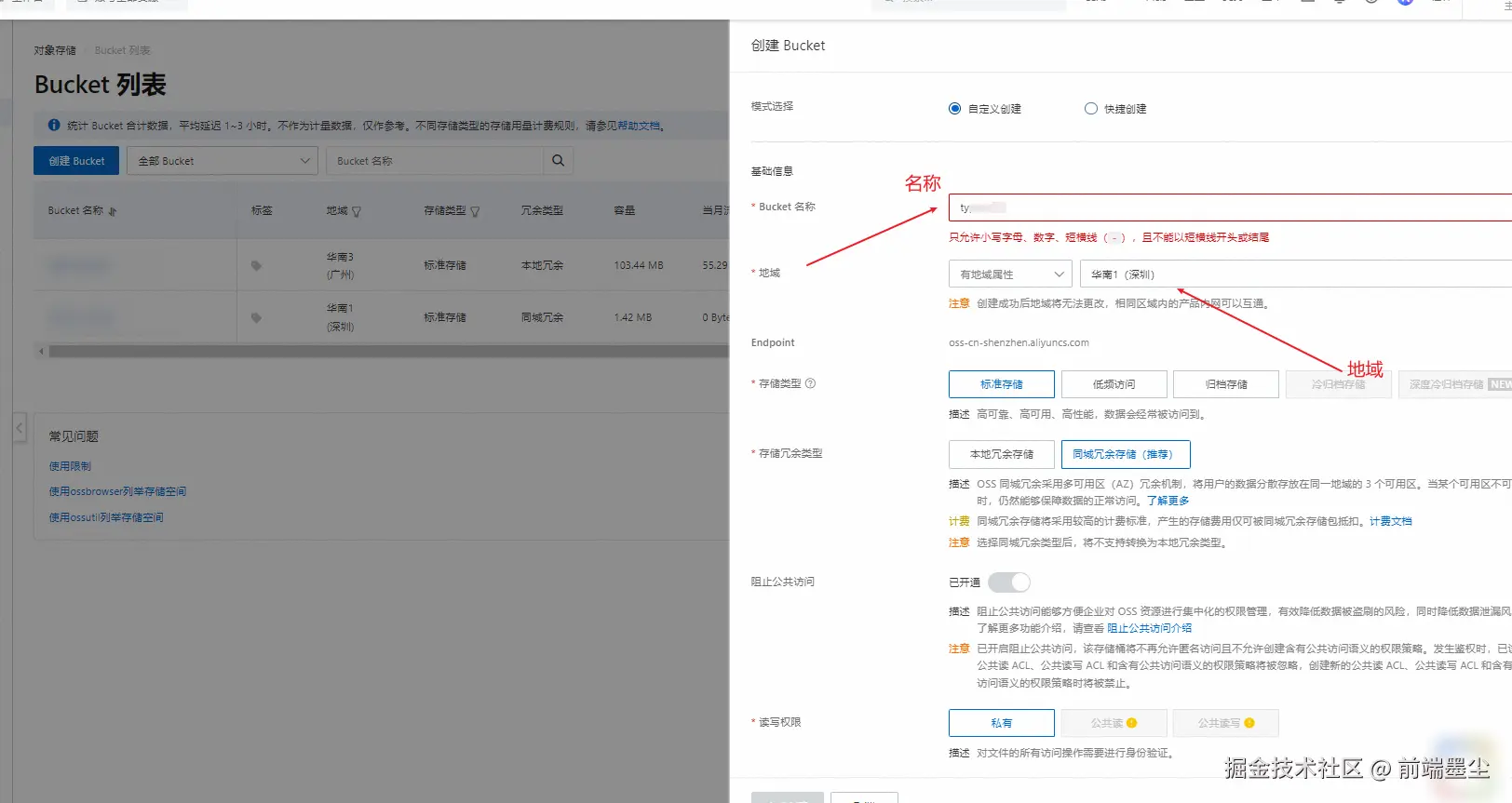Select the 快捷创建 radio option

1091,109
